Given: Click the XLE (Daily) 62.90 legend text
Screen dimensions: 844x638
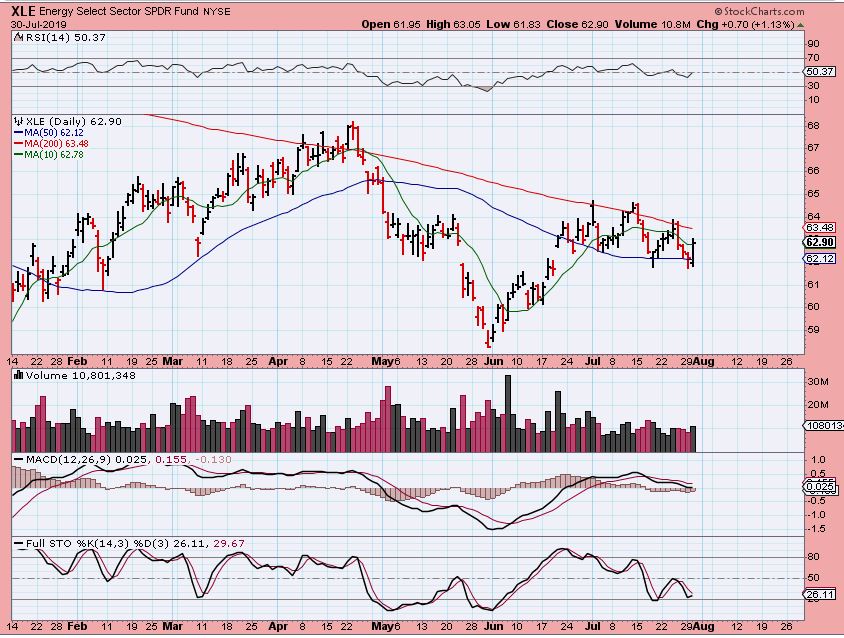Looking at the screenshot, I should click(x=74, y=121).
